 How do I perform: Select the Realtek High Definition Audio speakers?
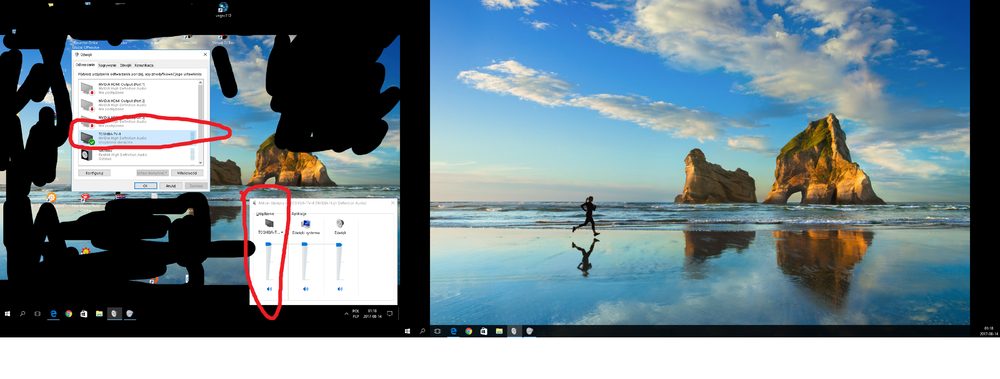coord(138,154)
